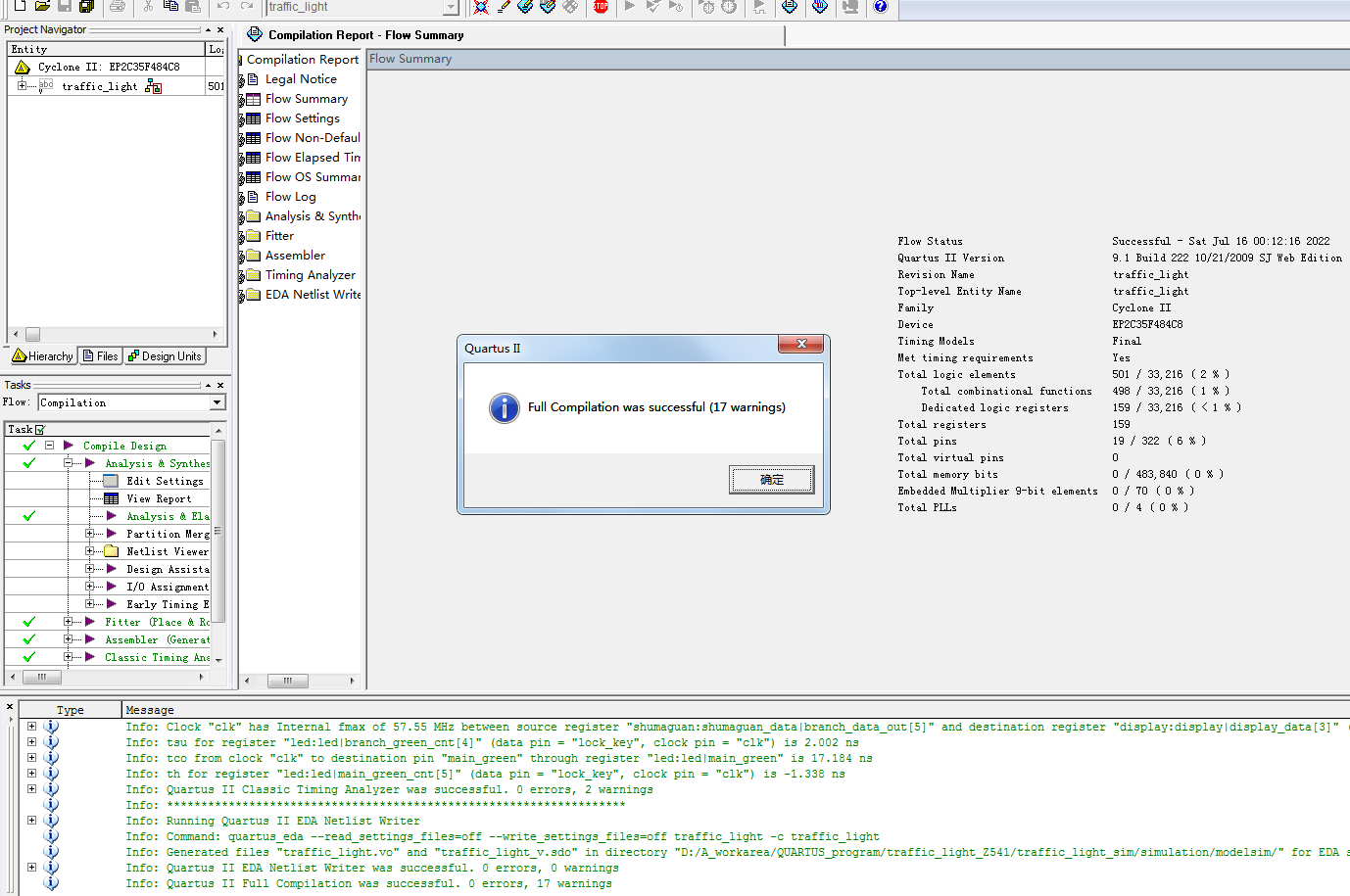This screenshot has height=896, width=1350.
Task: Click the Legal Notice document icon
Action: pos(253,79)
